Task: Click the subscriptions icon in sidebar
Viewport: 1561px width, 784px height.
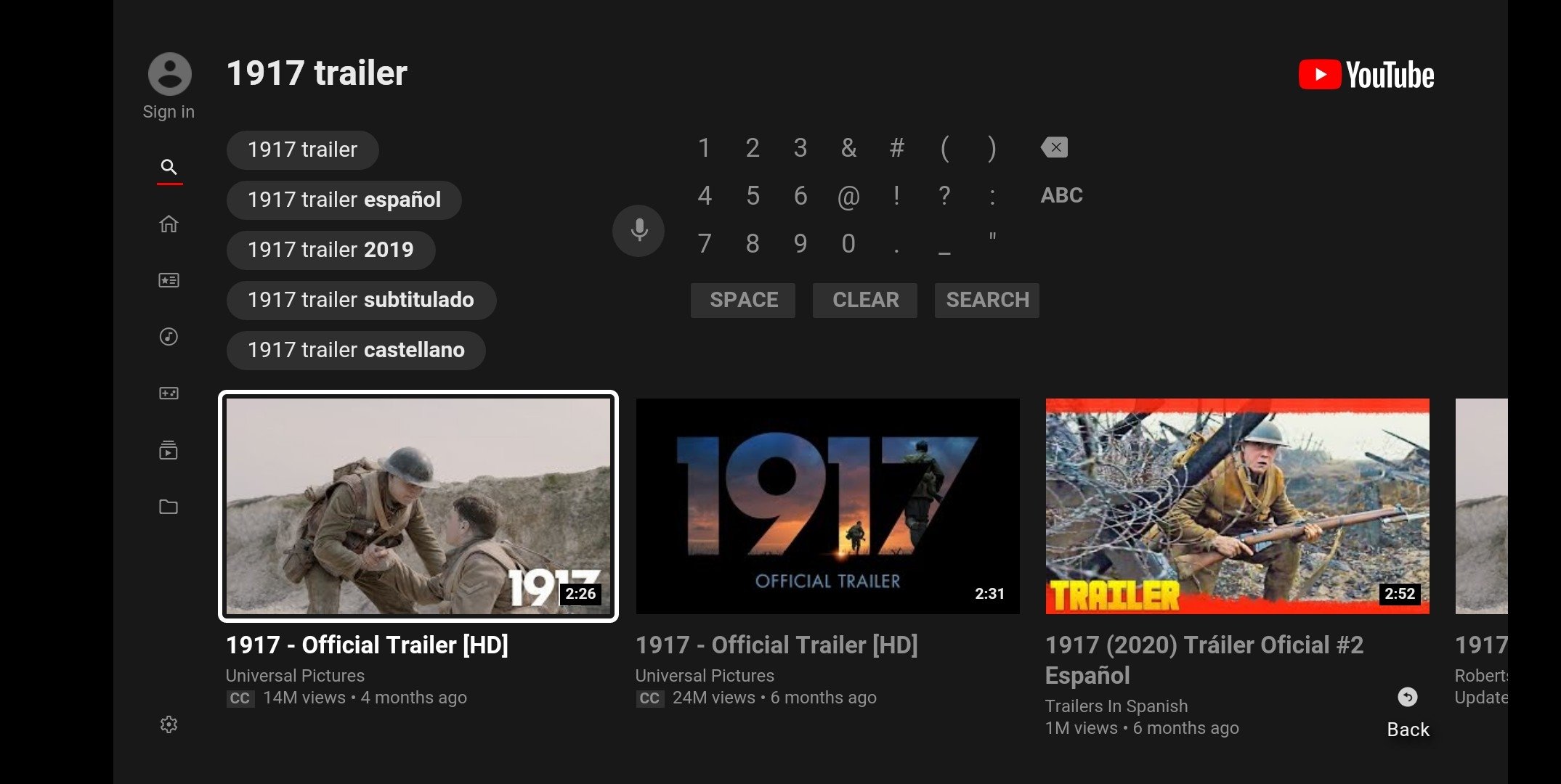Action: click(x=169, y=279)
